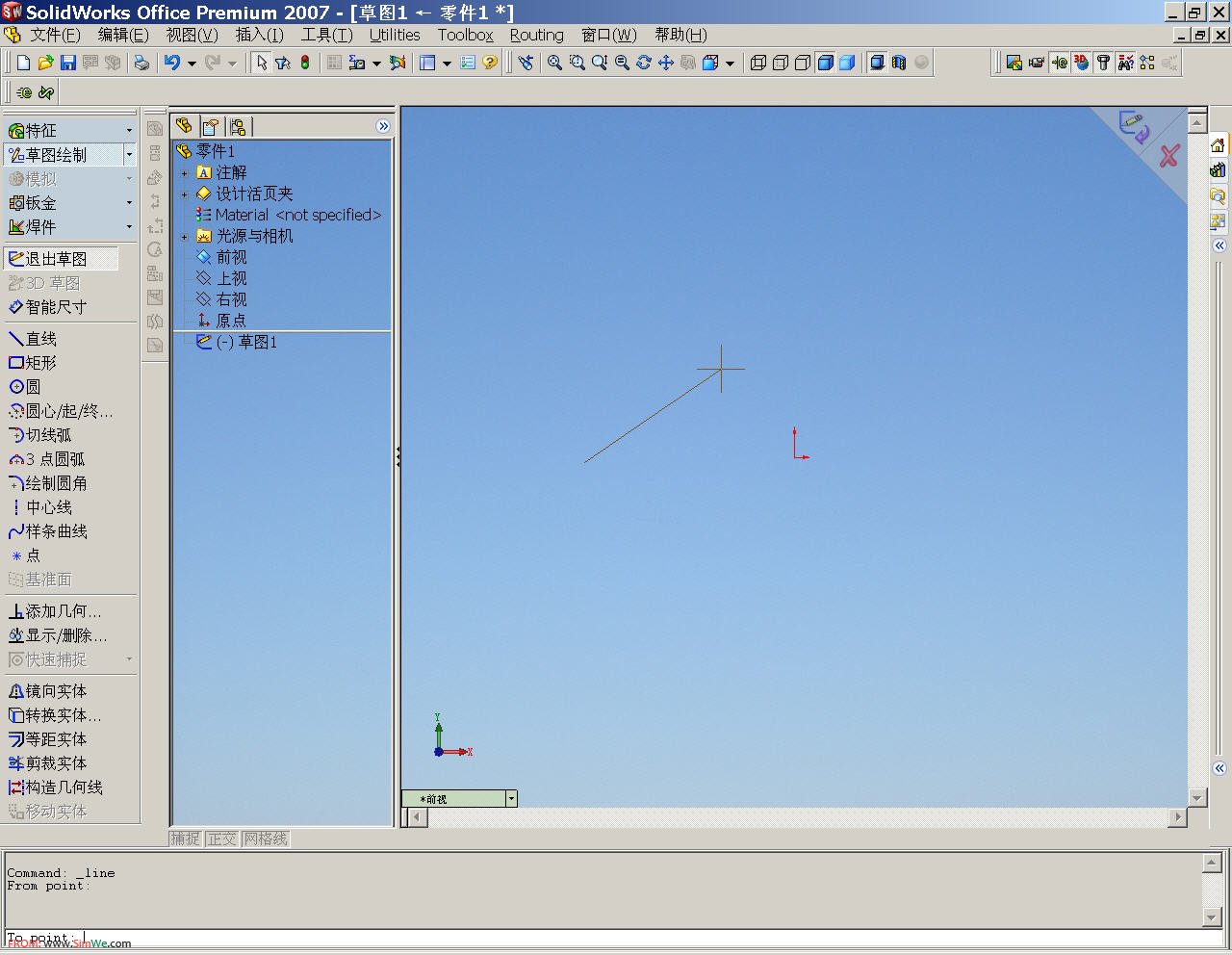The width and height of the screenshot is (1232, 955).
Task: Expand the 光源与相机 tree node
Action: pos(185,237)
